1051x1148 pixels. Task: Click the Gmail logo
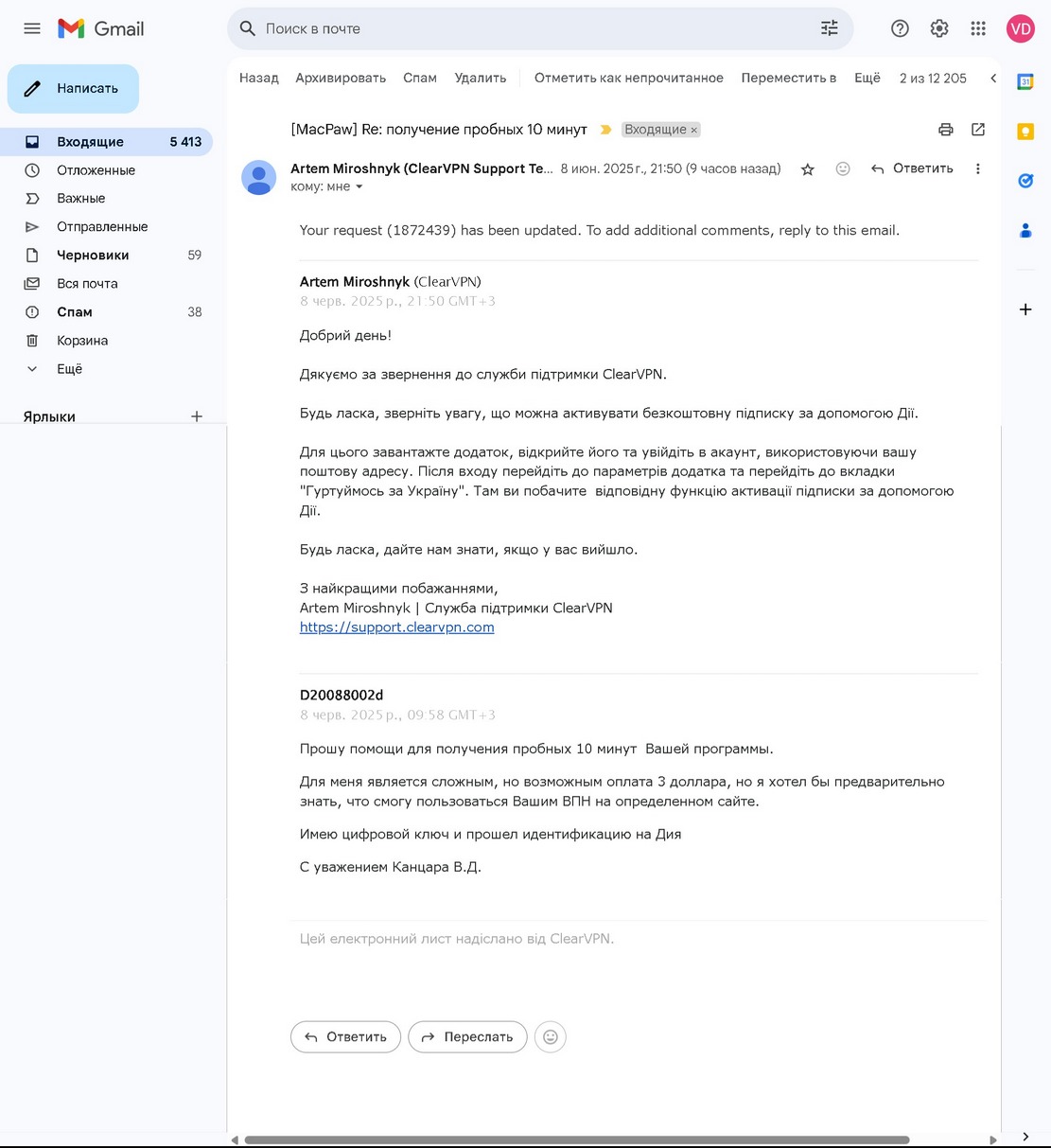(x=101, y=28)
